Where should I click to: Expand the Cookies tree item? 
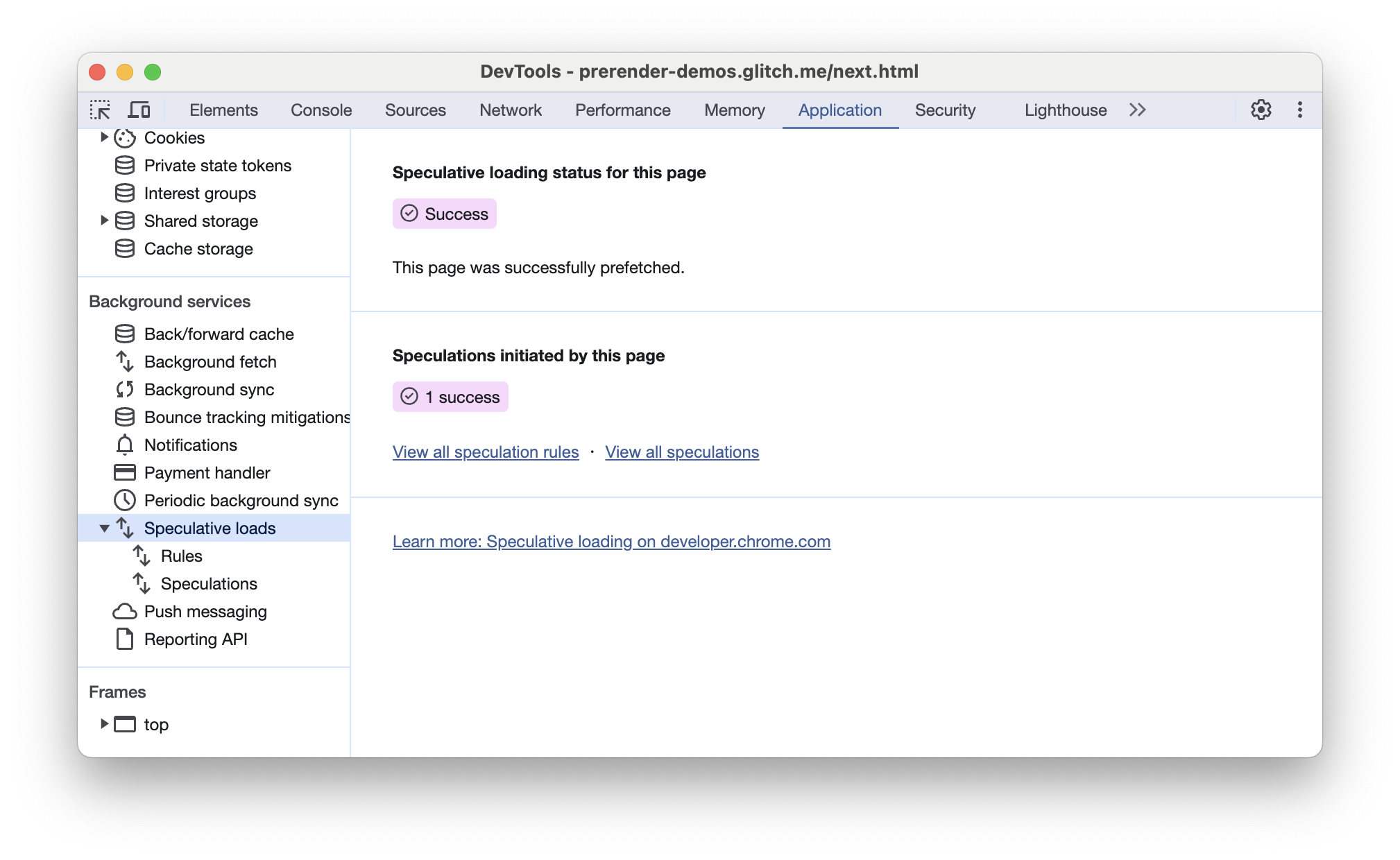(x=105, y=138)
